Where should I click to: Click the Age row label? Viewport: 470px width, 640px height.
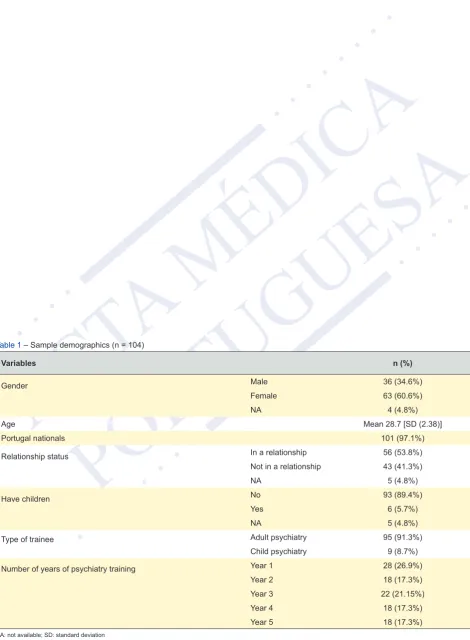point(8,424)
